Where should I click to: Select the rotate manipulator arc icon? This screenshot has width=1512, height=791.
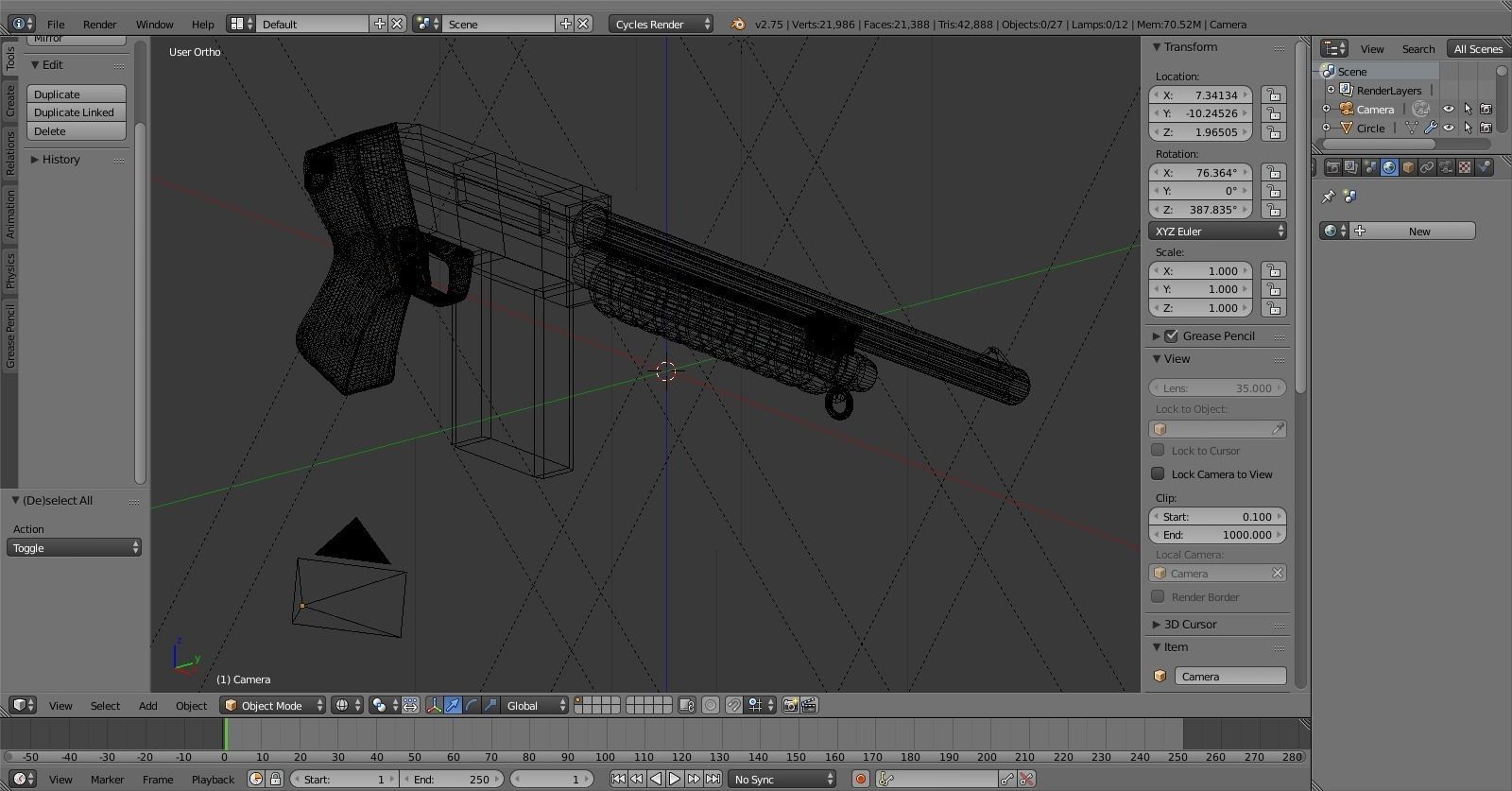pos(472,705)
